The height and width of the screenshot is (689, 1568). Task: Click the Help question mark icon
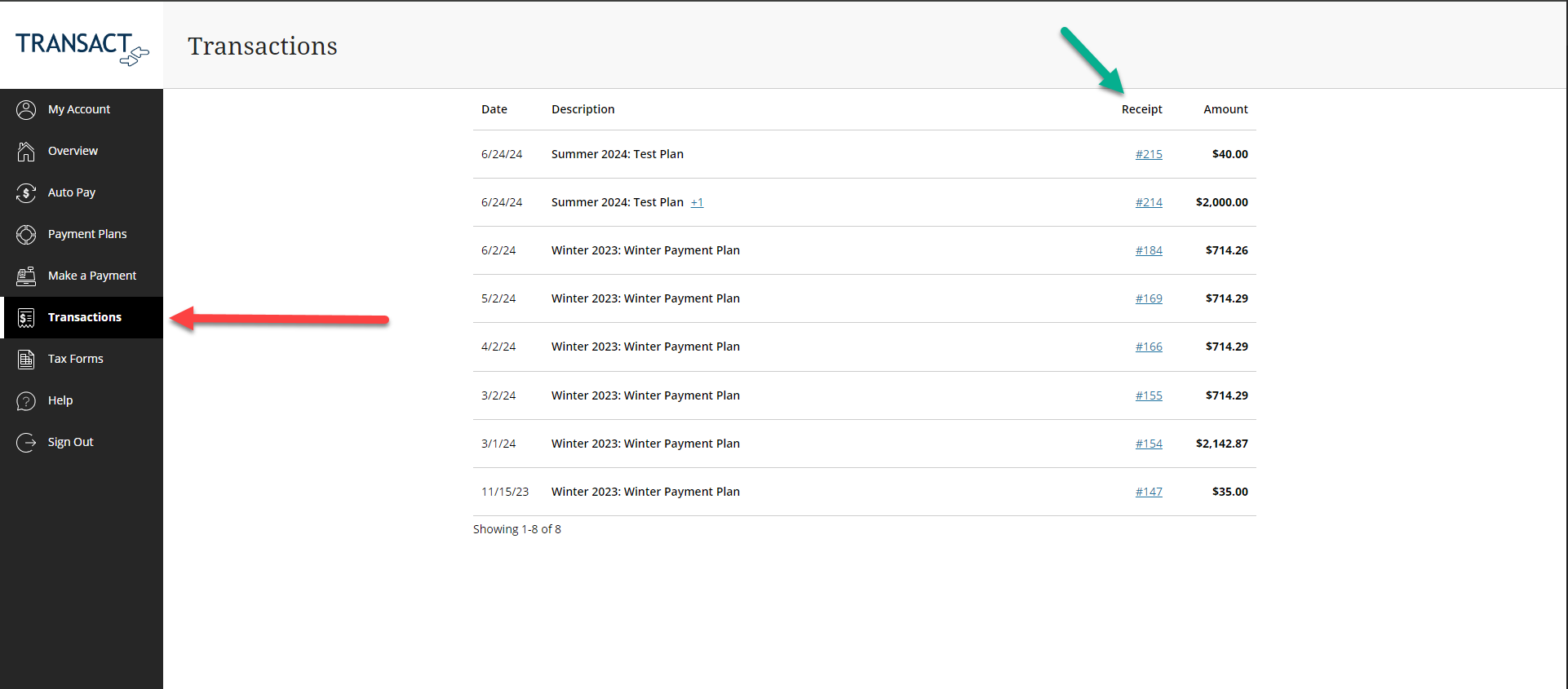[x=26, y=400]
